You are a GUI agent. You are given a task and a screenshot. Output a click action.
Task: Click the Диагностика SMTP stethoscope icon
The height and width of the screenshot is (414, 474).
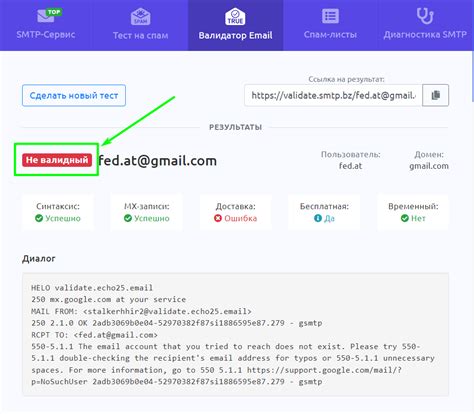coord(425,16)
